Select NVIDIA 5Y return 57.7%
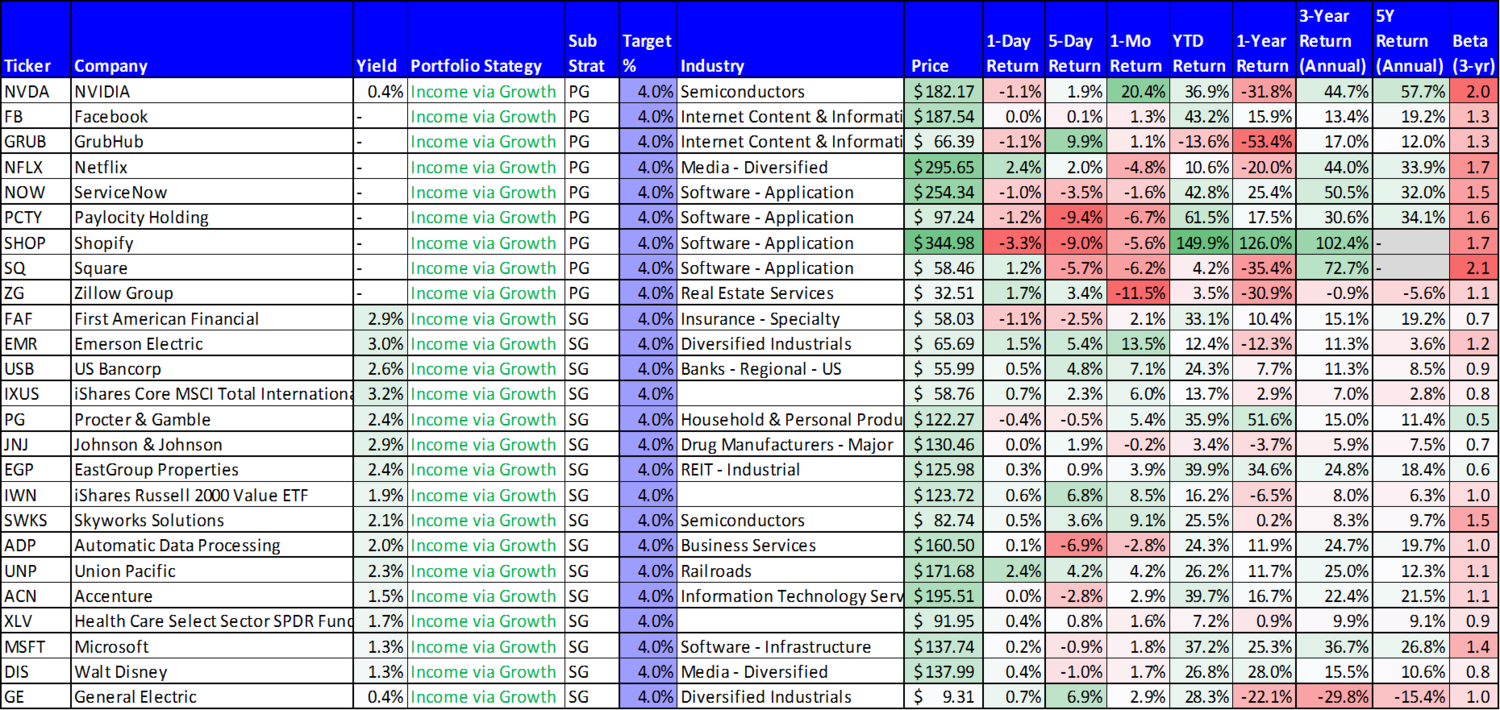Image resolution: width=1500 pixels, height=710 pixels. (x=1410, y=91)
